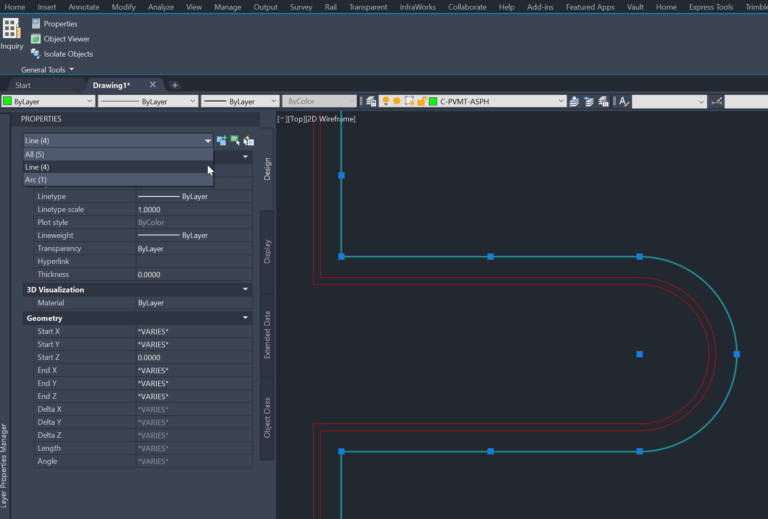Open the Express Tools ribbon tab

point(711,7)
